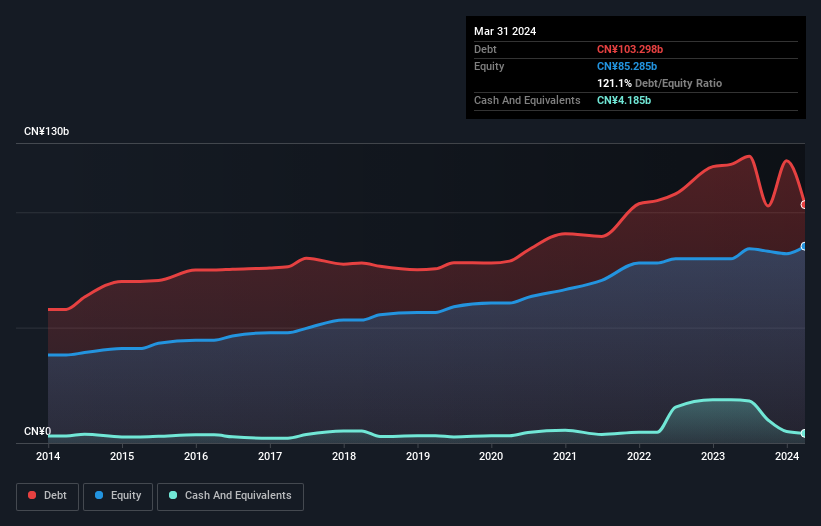Click the 2014 x-axis label
The image size is (821, 526).
click(x=48, y=456)
